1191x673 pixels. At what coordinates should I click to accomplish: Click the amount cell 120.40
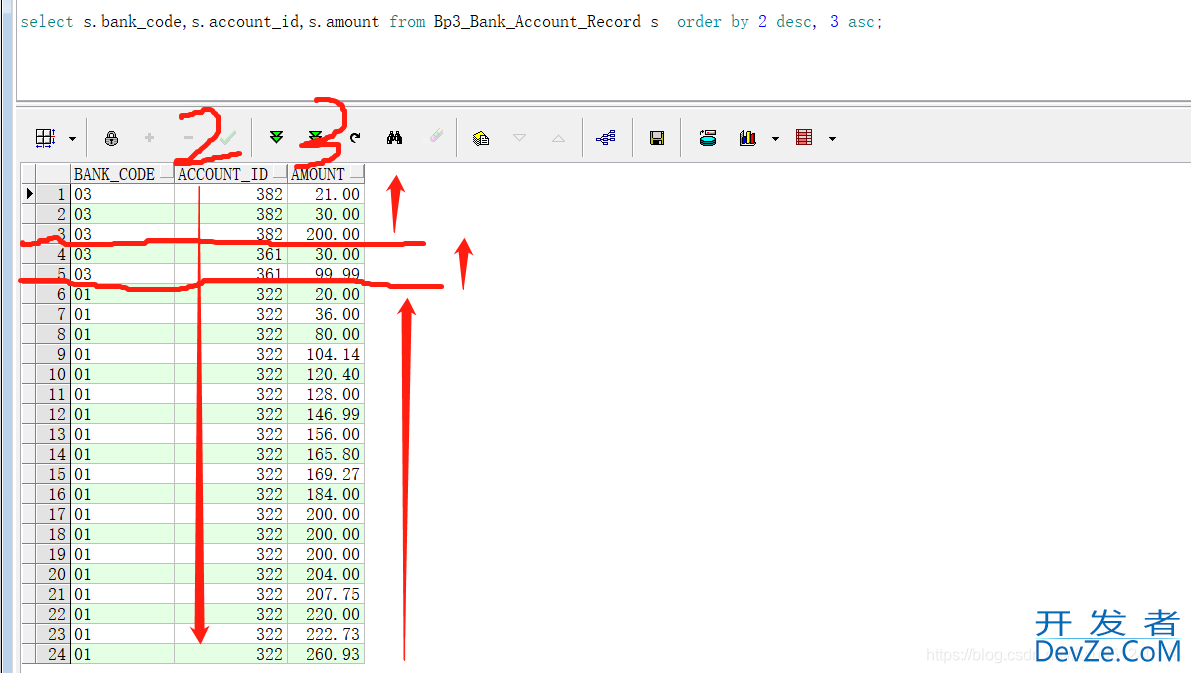pos(326,374)
